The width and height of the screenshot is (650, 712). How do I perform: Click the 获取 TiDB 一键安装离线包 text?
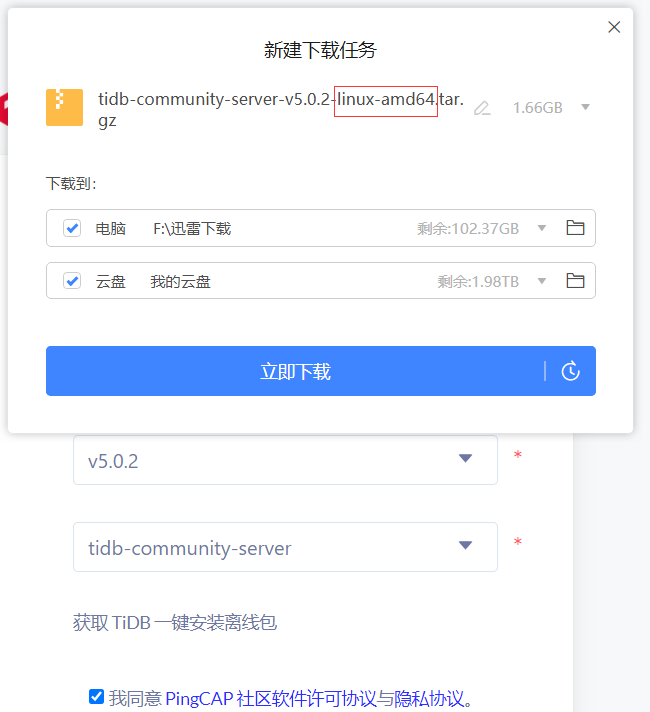click(x=175, y=622)
